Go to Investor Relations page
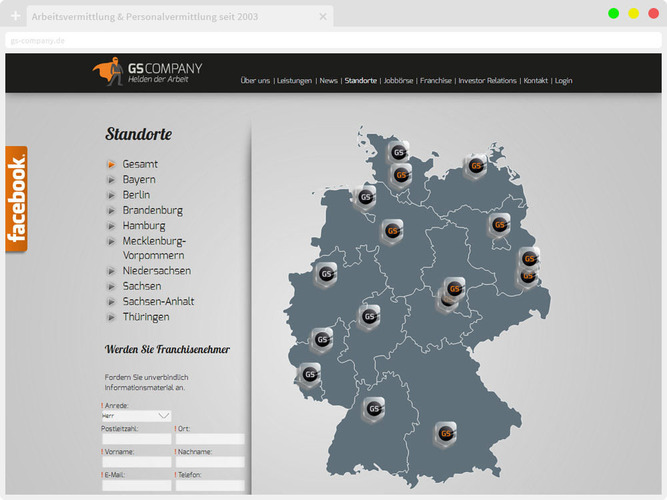 [x=487, y=80]
